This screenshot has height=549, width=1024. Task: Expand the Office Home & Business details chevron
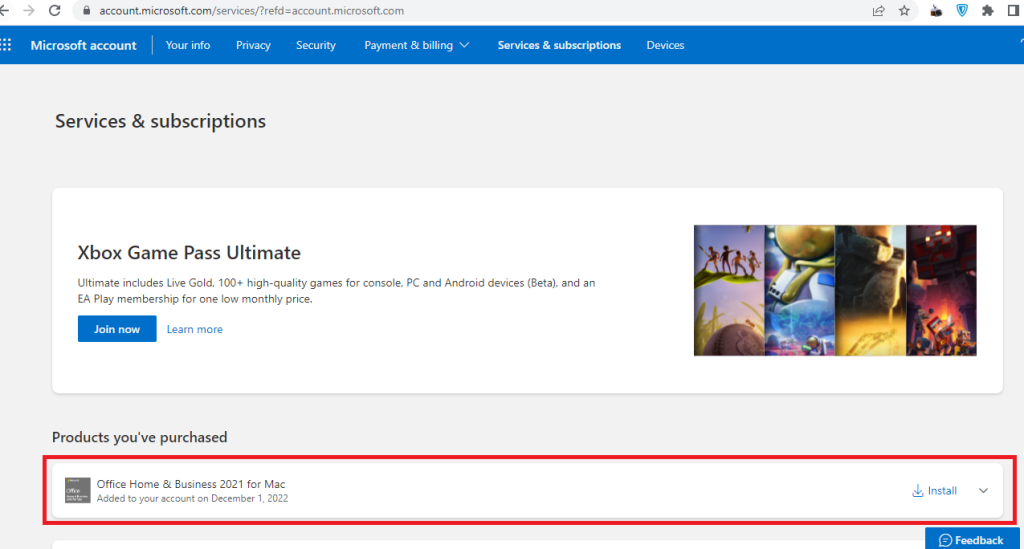[x=983, y=491]
